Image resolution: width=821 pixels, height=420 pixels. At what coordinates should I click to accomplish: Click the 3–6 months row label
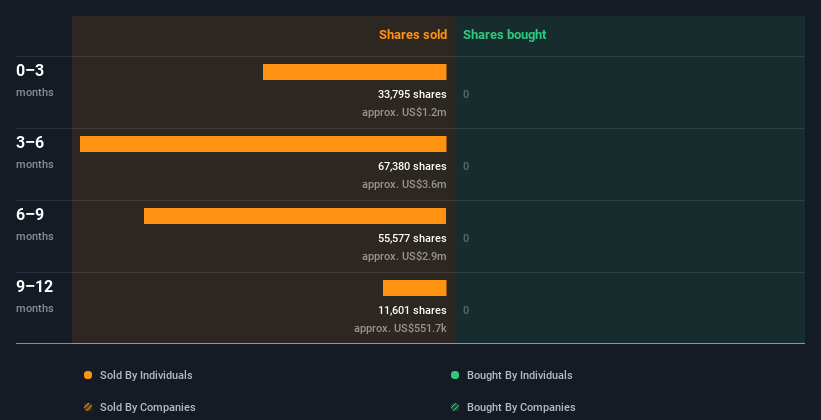(35, 152)
